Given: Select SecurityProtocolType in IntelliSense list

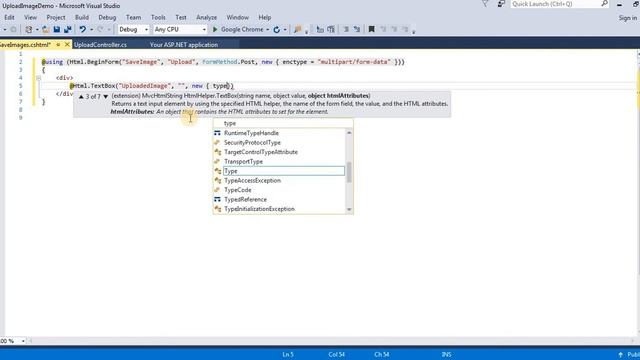Looking at the screenshot, I should click(252, 142).
